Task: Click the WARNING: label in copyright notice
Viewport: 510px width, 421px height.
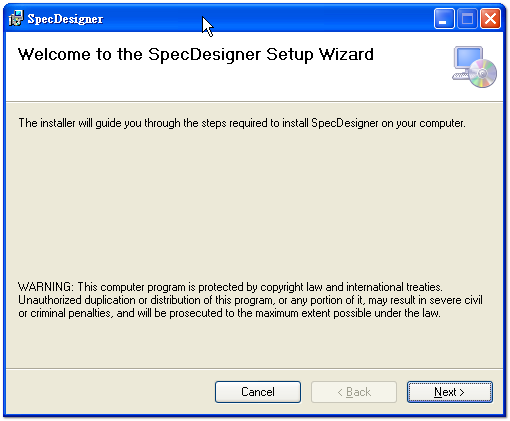Action: tap(46, 287)
